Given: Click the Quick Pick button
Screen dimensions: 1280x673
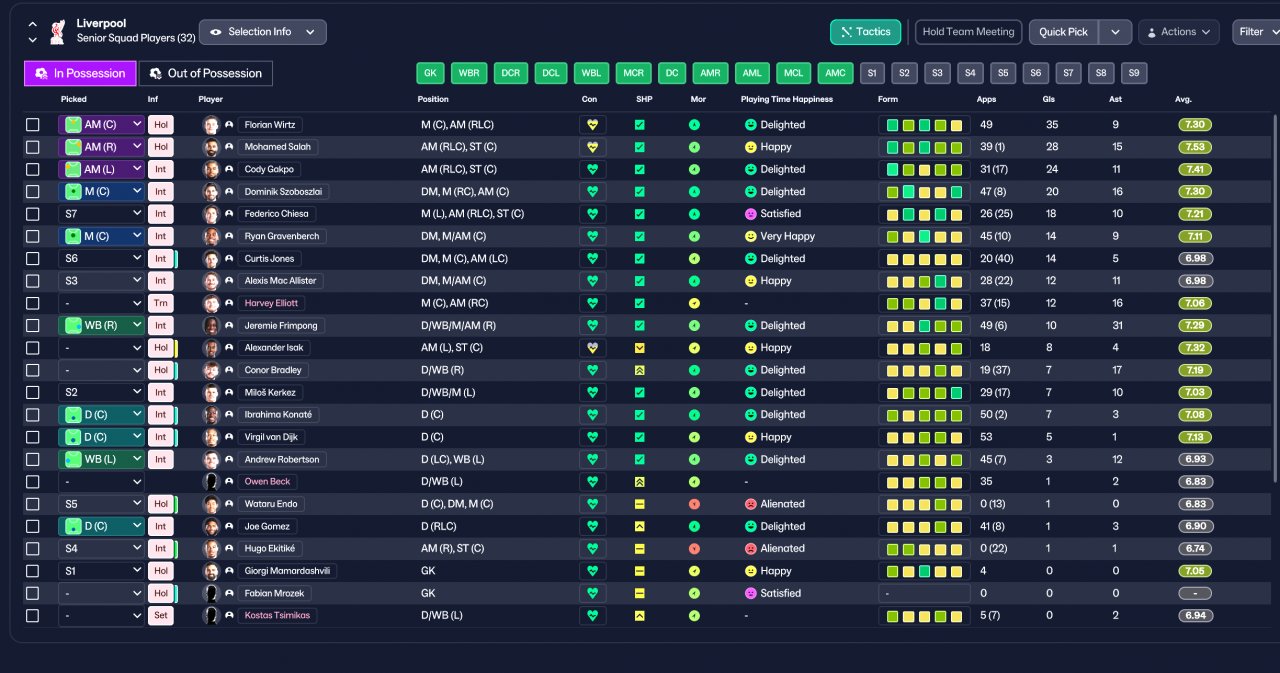Looking at the screenshot, I should click(1064, 32).
